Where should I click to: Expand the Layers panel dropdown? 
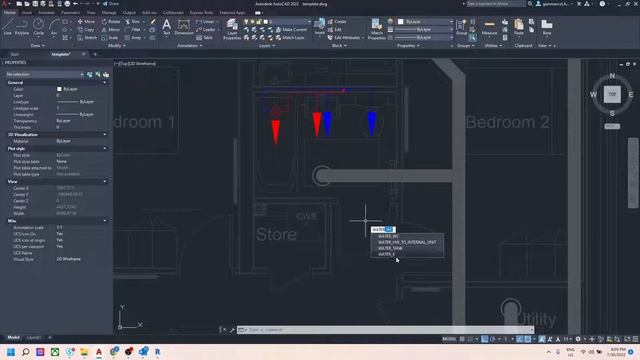click(267, 46)
